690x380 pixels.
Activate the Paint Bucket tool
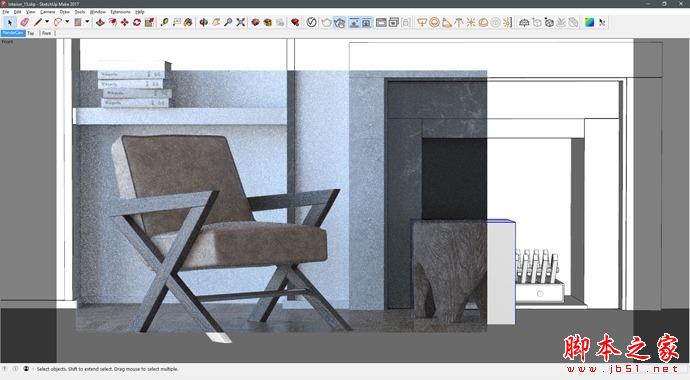[x=188, y=22]
